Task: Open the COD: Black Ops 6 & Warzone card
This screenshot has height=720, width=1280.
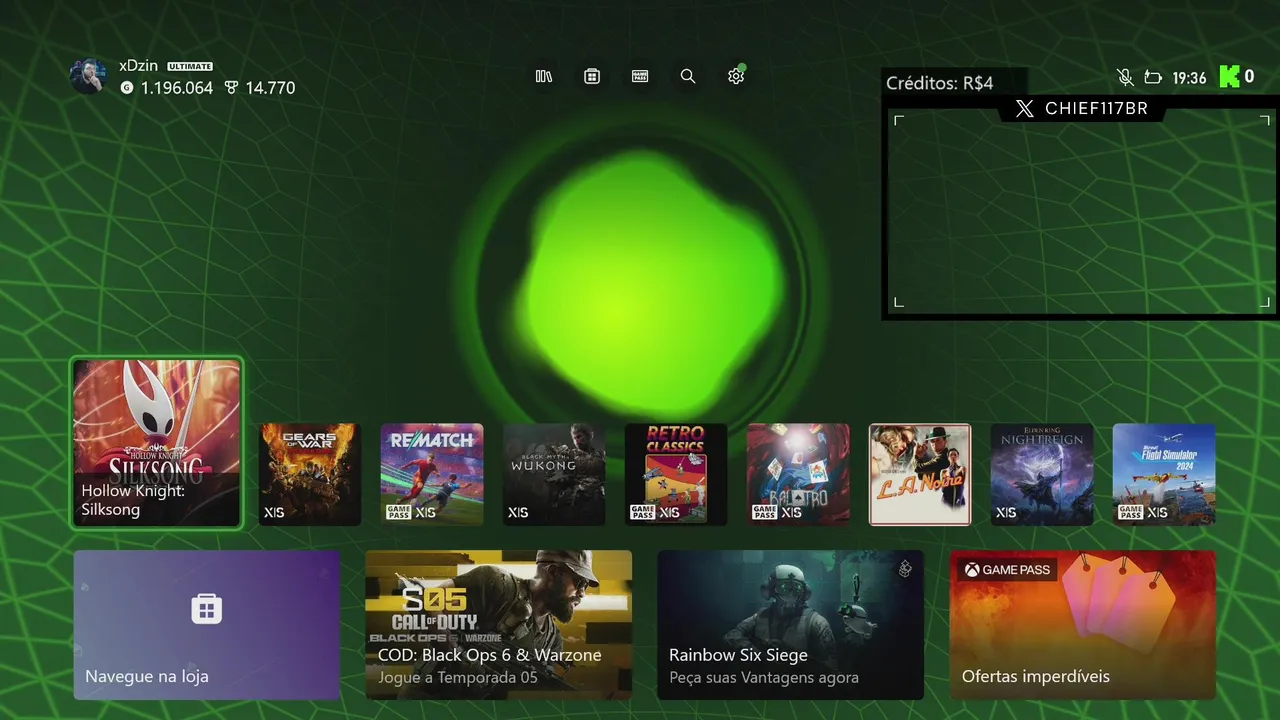Action: (499, 625)
